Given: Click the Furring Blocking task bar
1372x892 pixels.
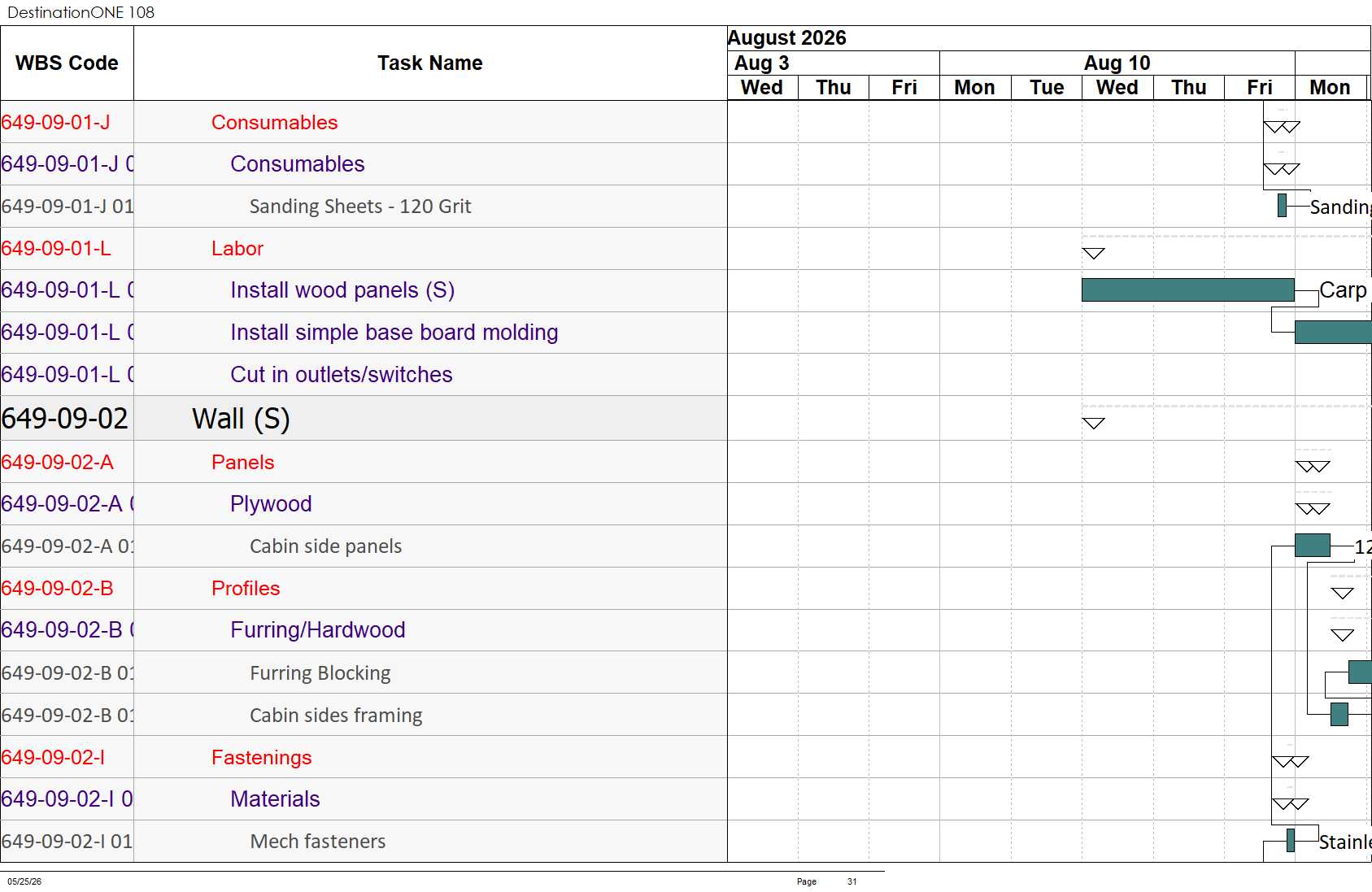Looking at the screenshot, I should pyautogui.click(x=1360, y=672).
